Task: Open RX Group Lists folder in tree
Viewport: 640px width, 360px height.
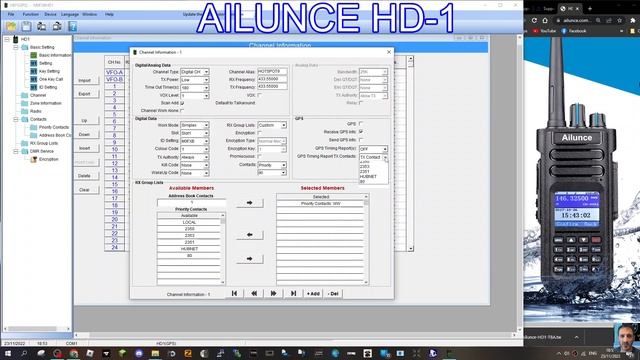Action: click(x=44, y=143)
